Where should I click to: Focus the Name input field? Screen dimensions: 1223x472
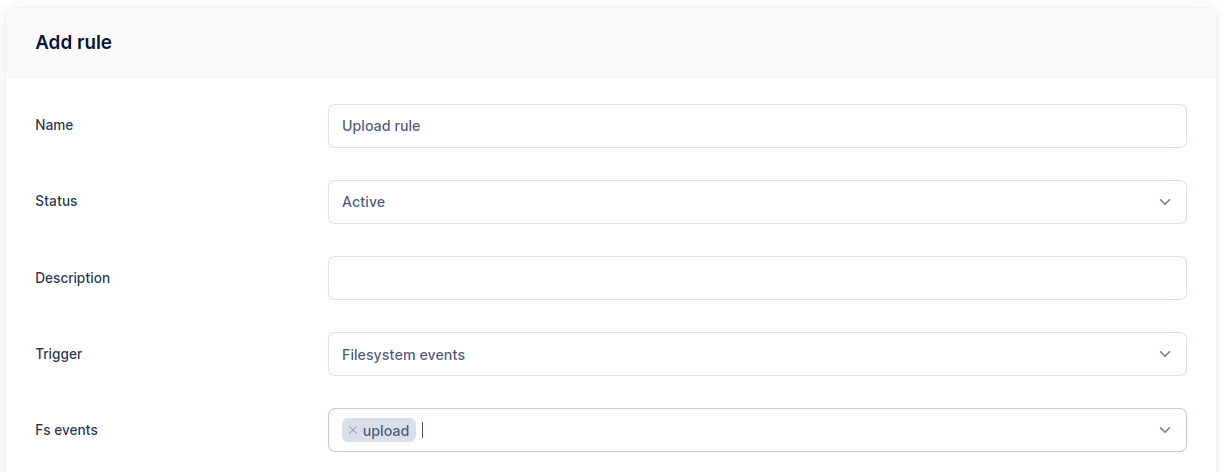point(756,126)
